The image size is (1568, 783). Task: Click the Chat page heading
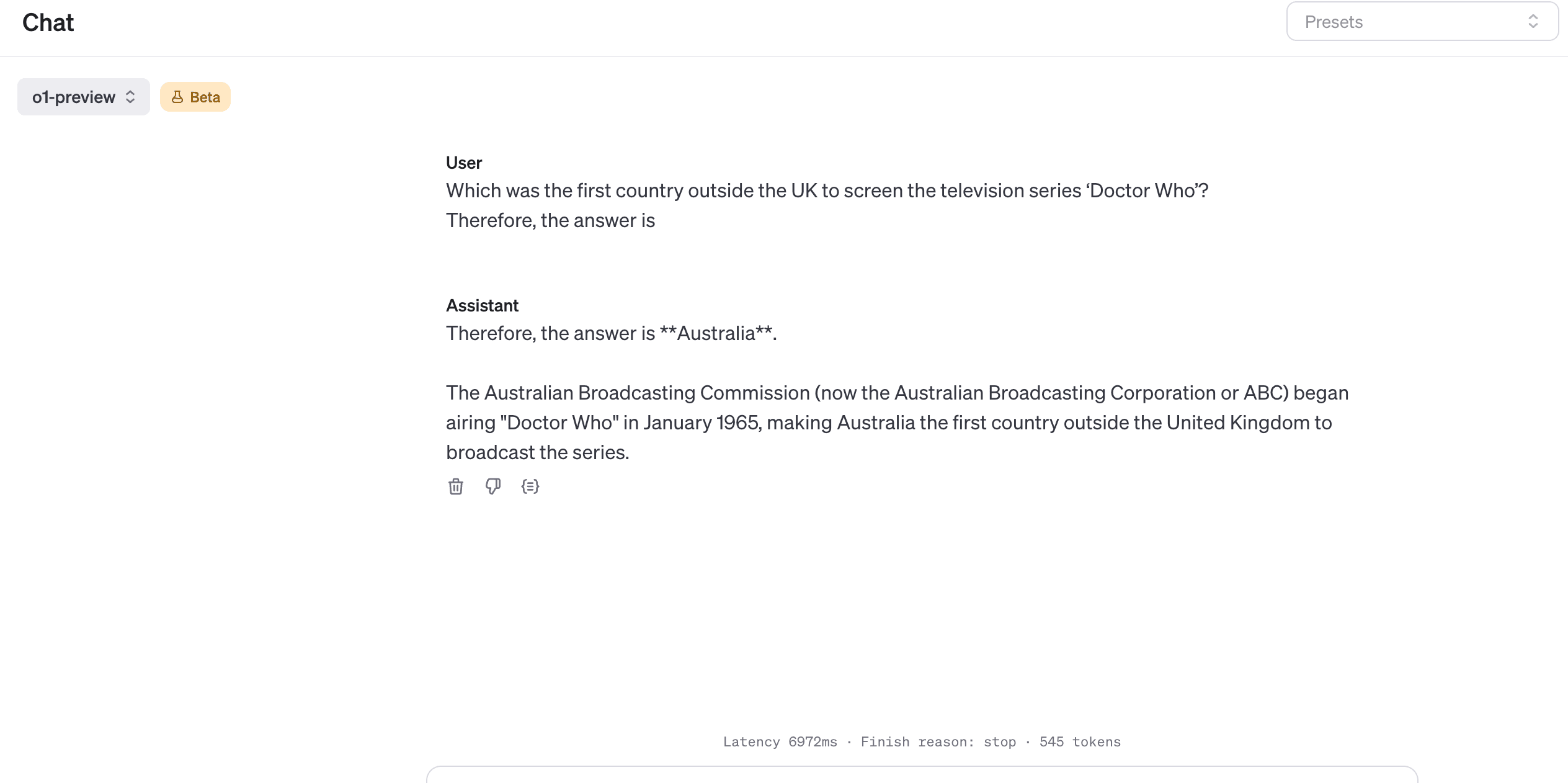[48, 23]
